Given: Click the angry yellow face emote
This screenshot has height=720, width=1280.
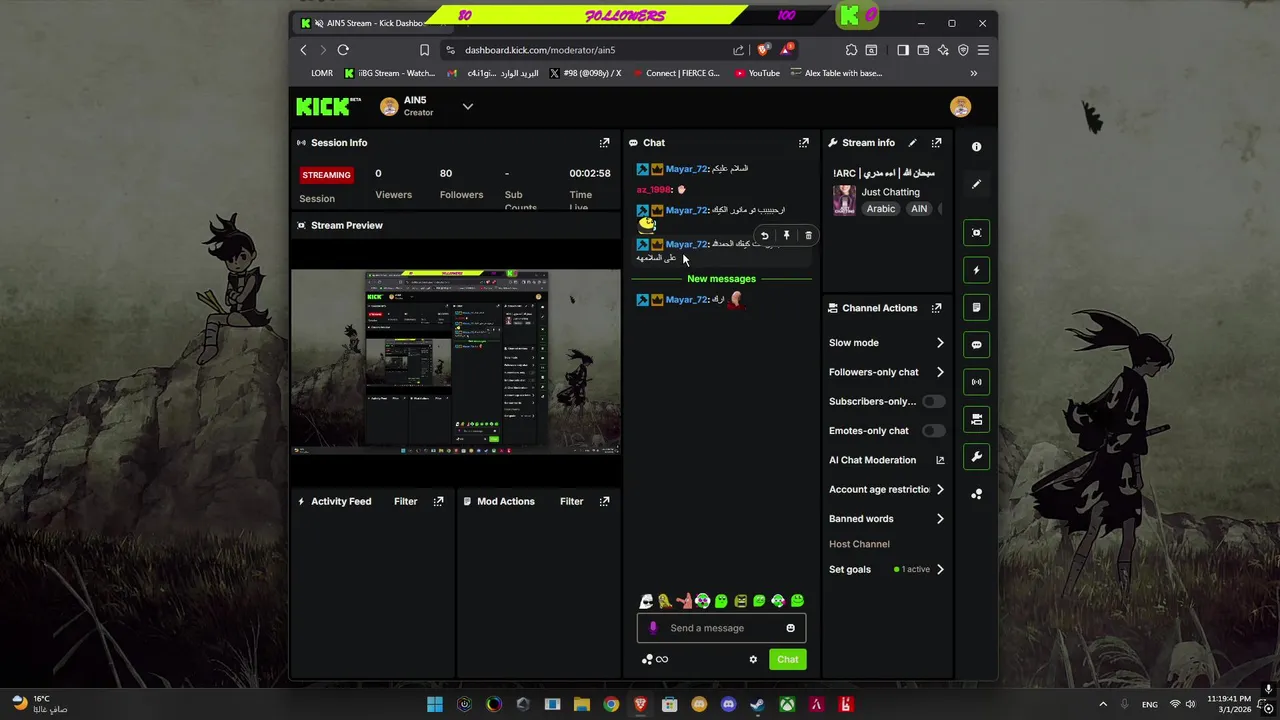Looking at the screenshot, I should [x=740, y=601].
